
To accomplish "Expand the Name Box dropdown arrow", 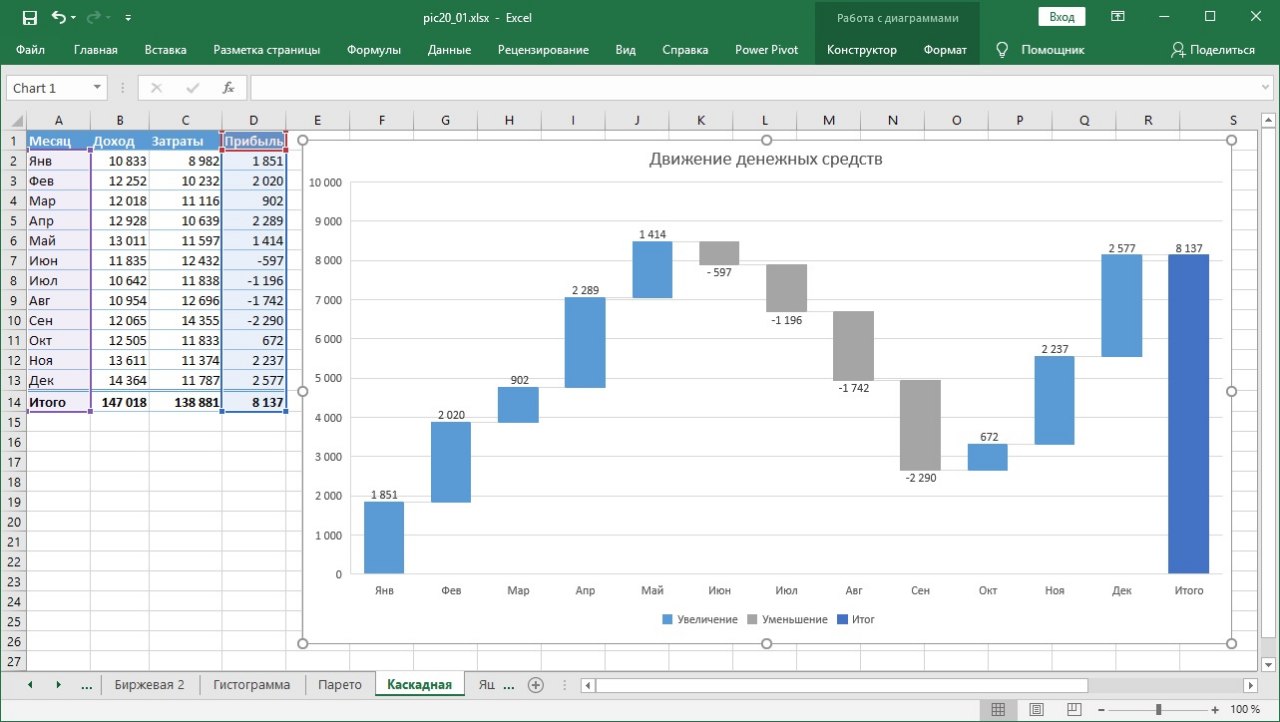I will (96, 88).
